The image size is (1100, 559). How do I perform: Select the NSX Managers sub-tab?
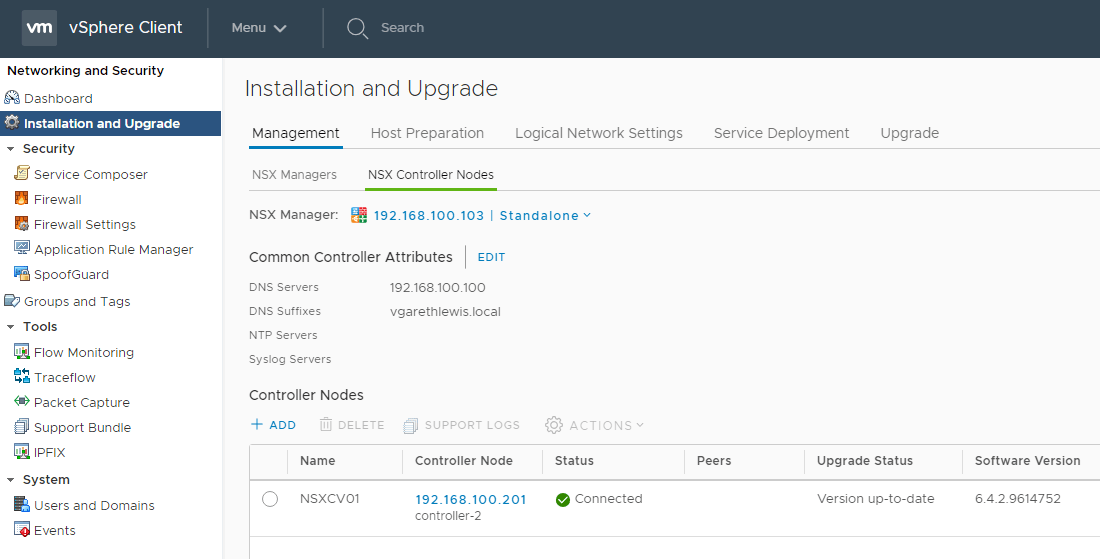pyautogui.click(x=294, y=175)
